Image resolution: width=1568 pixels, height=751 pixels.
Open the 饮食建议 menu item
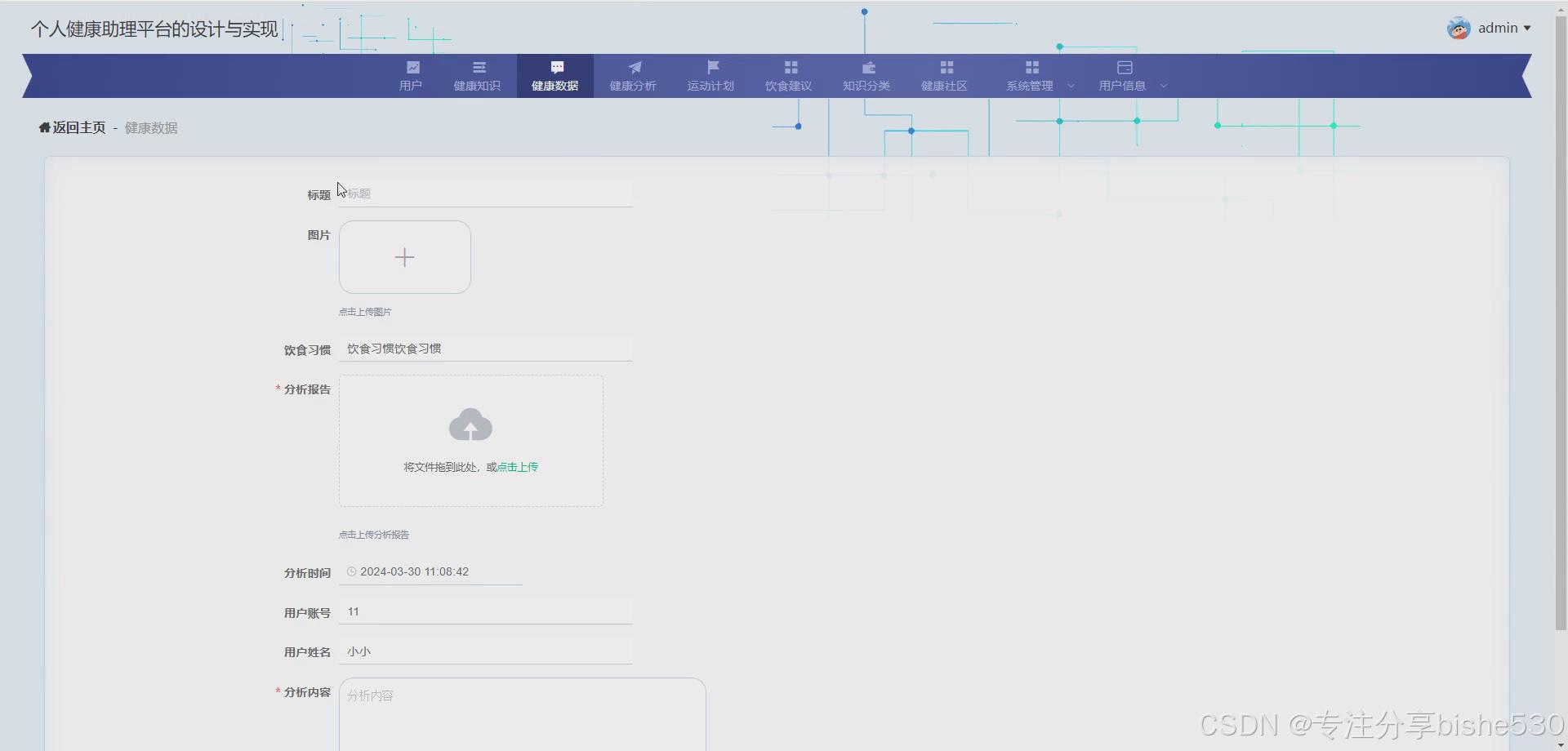(789, 76)
